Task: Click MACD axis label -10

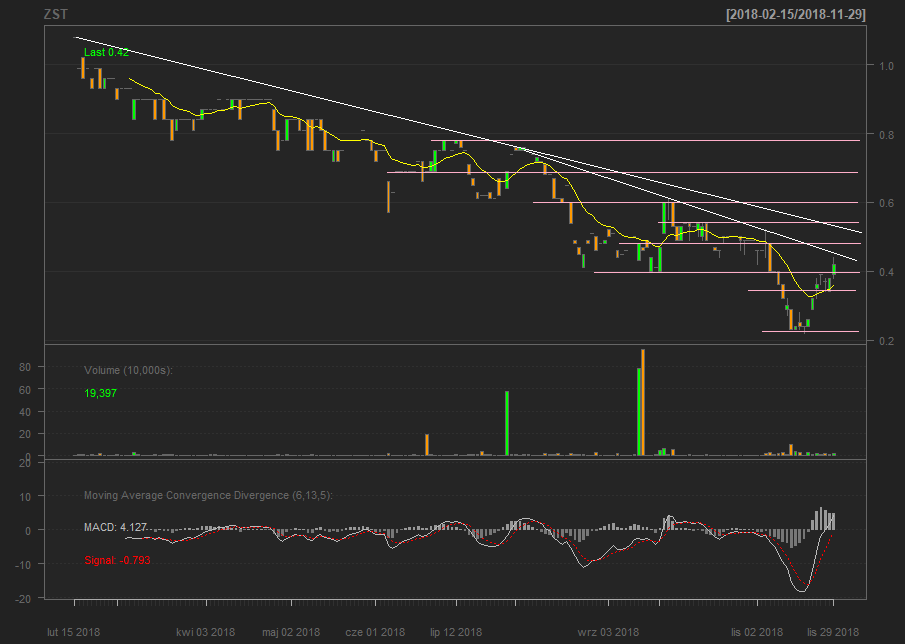Action: click(x=23, y=564)
